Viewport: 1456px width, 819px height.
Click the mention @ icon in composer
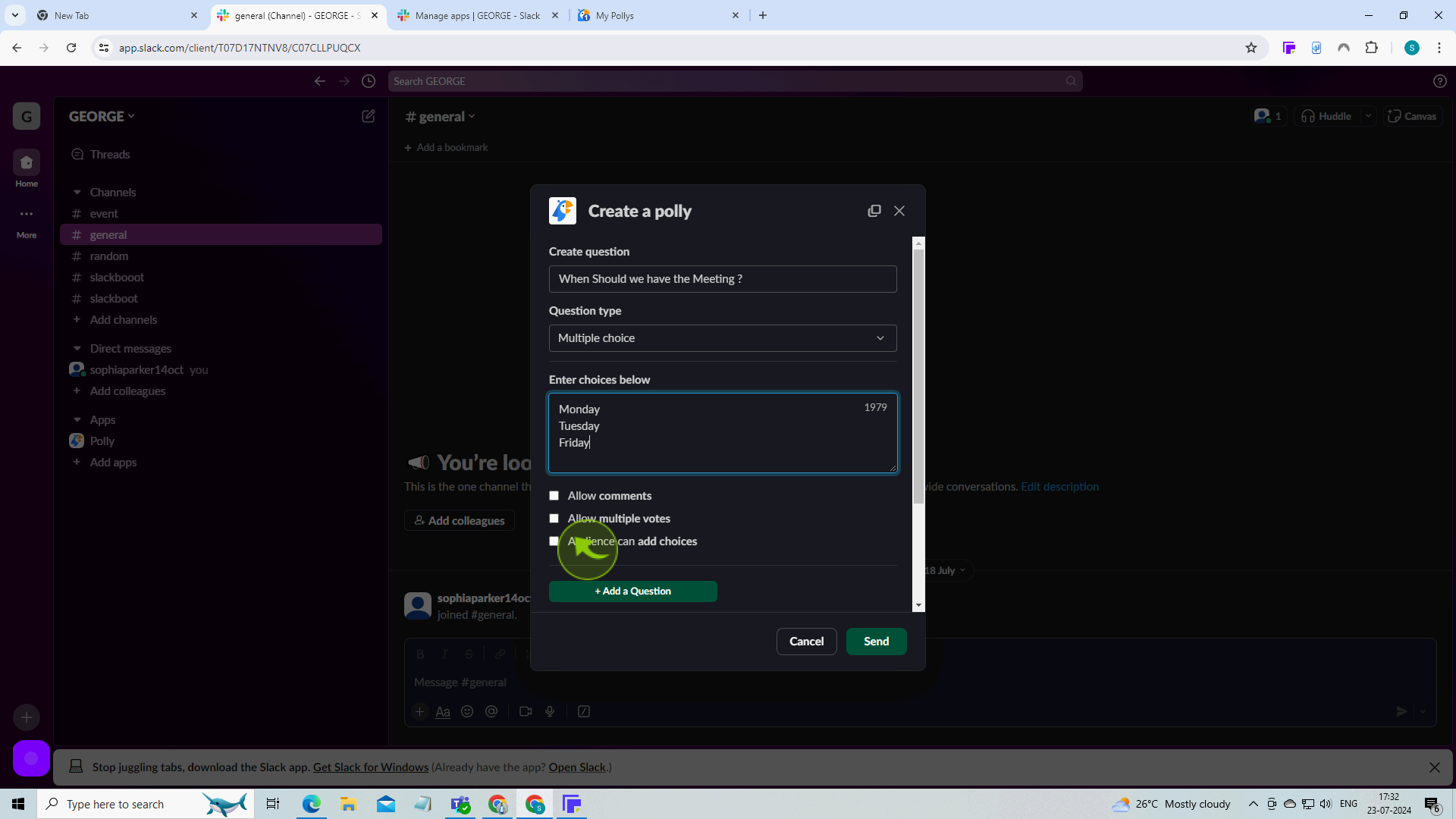(491, 711)
